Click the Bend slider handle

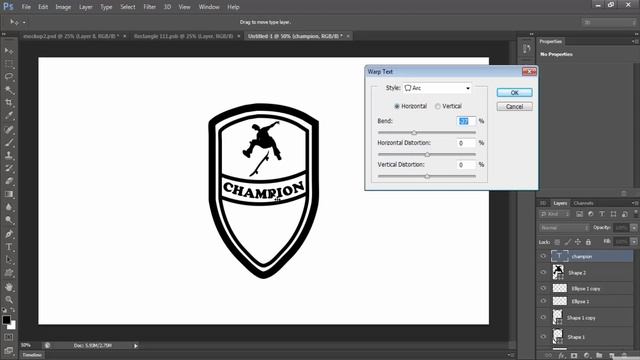point(414,133)
